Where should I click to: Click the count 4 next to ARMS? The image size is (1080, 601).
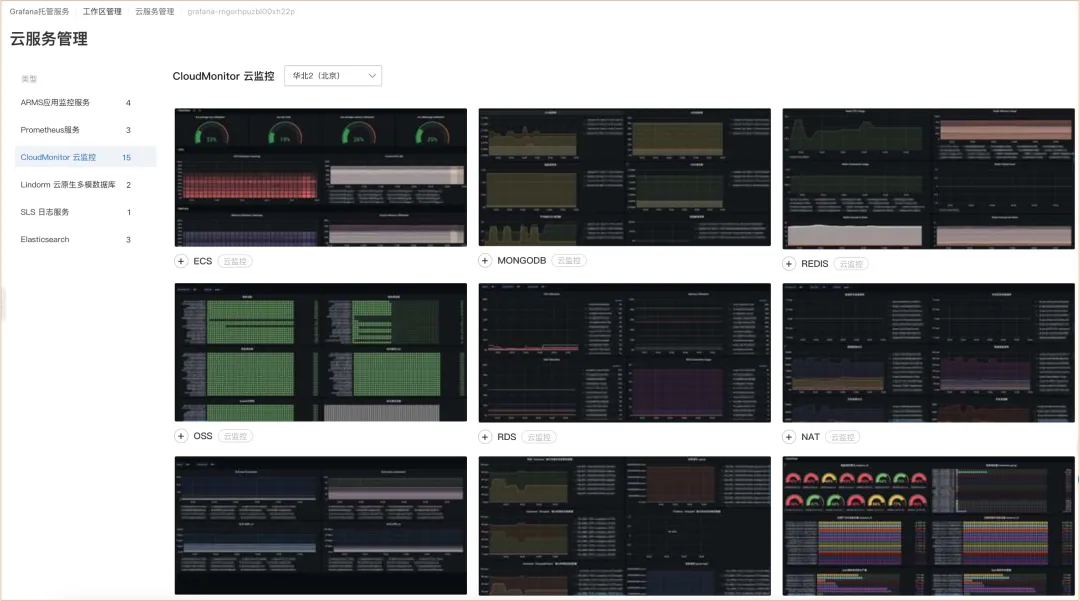point(128,103)
